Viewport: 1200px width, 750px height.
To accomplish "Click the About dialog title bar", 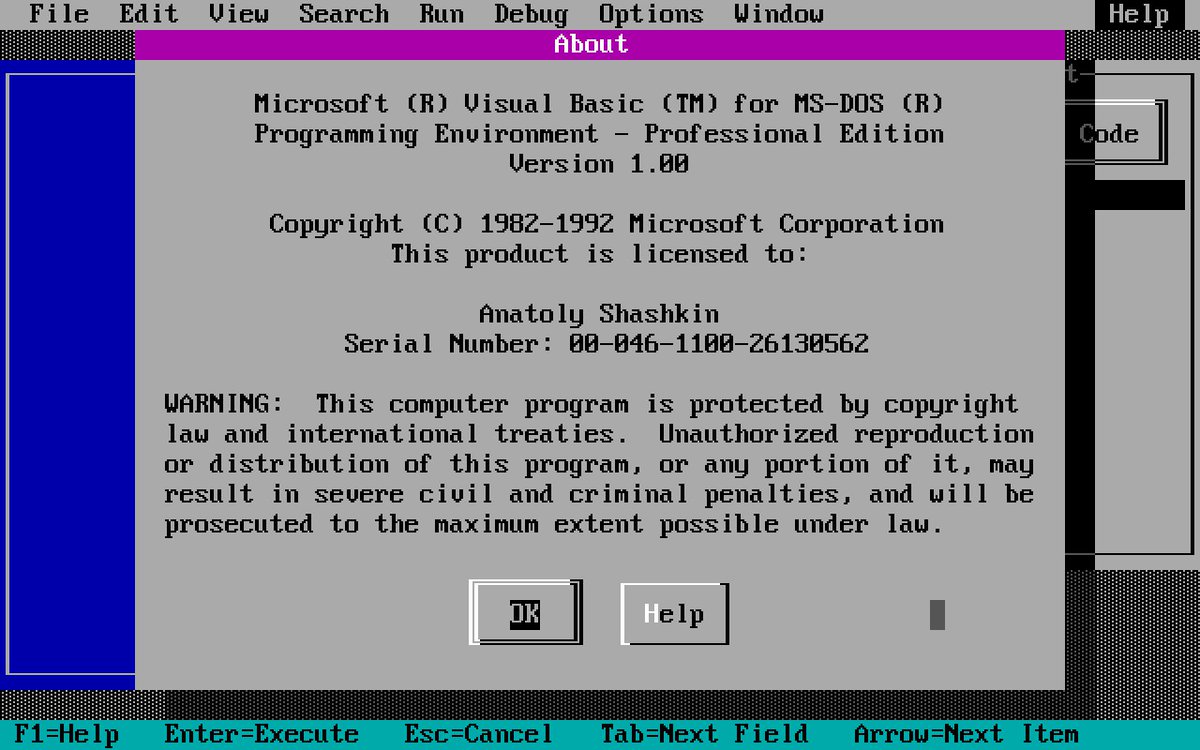I will click(600, 44).
